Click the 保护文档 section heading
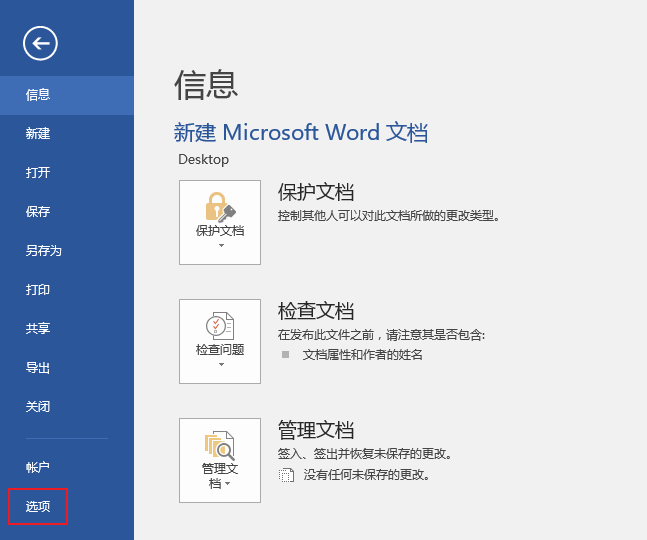The image size is (647, 540). tap(316, 192)
